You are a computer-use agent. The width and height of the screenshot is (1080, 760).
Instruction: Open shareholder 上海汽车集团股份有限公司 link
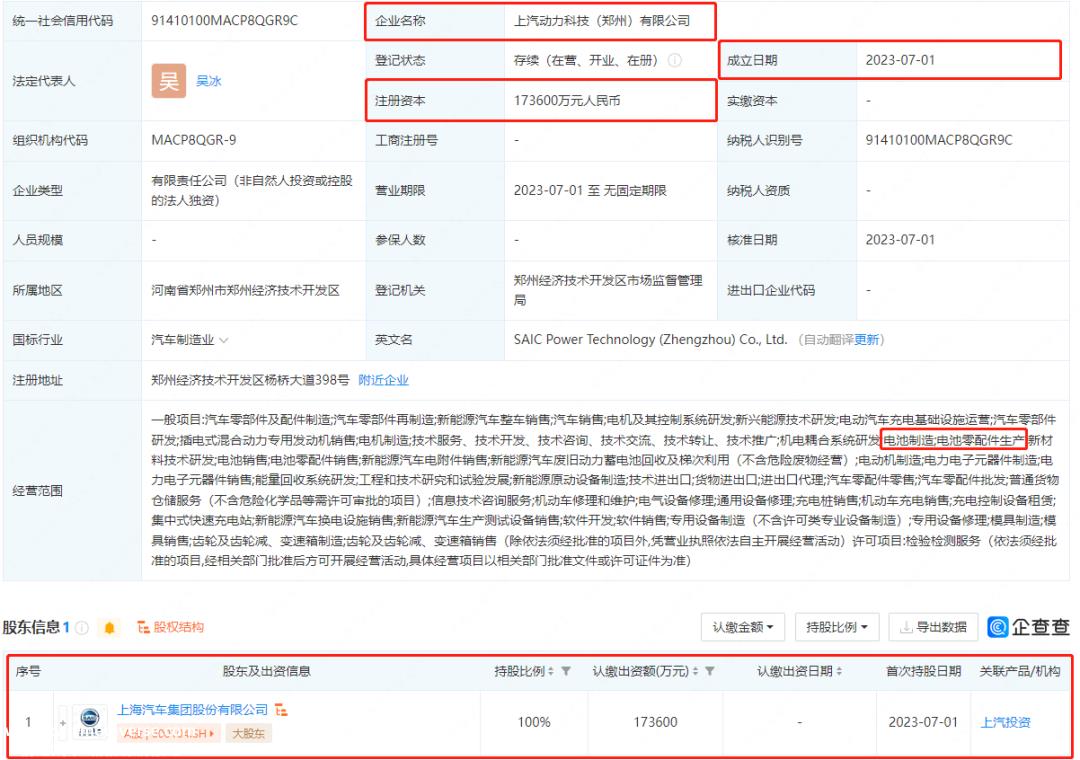point(192,709)
